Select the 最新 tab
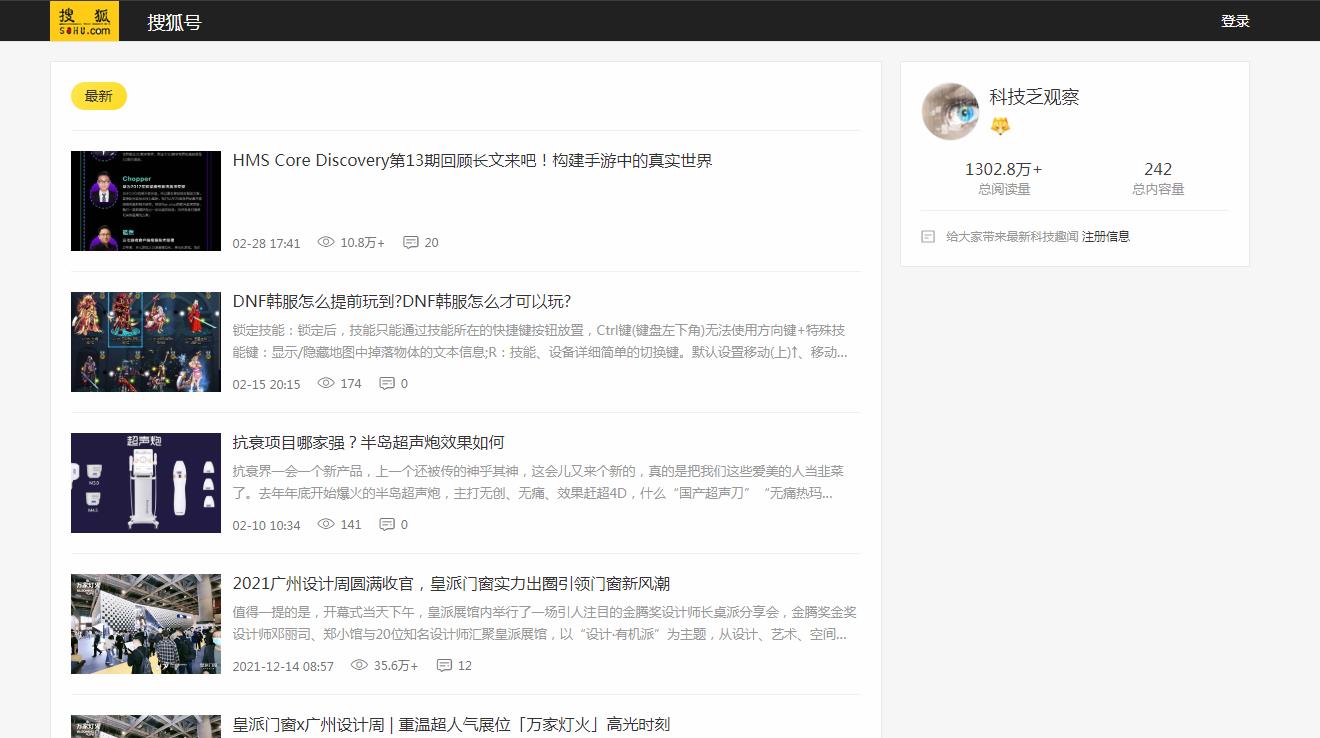Viewport: 1320px width, 738px height. tap(99, 96)
